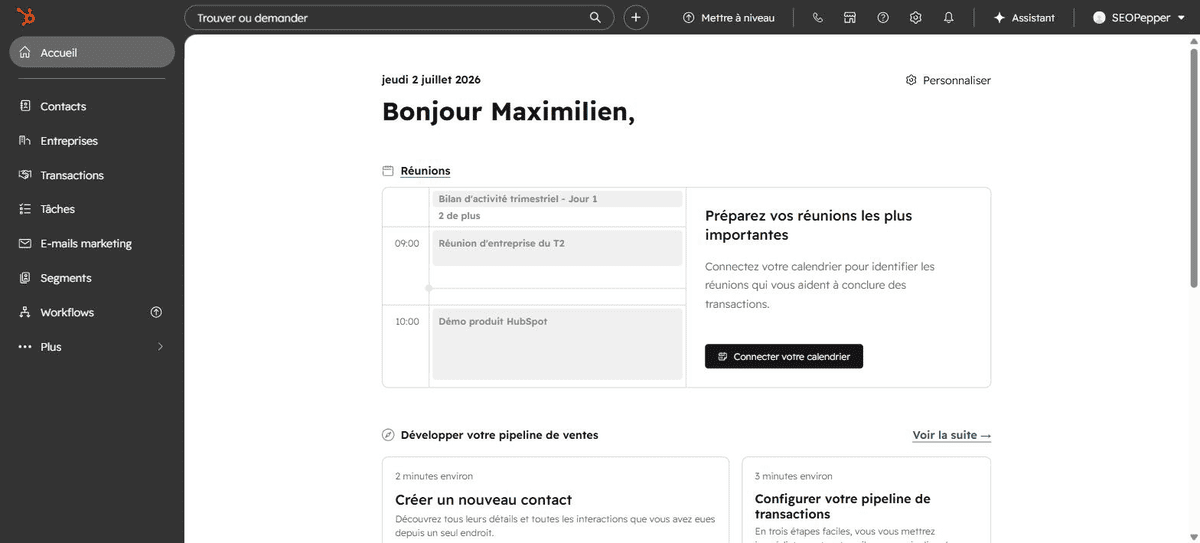Screen dimensions: 1200x543
Task: Open Démo produit HubSpot event
Action: tap(557, 344)
